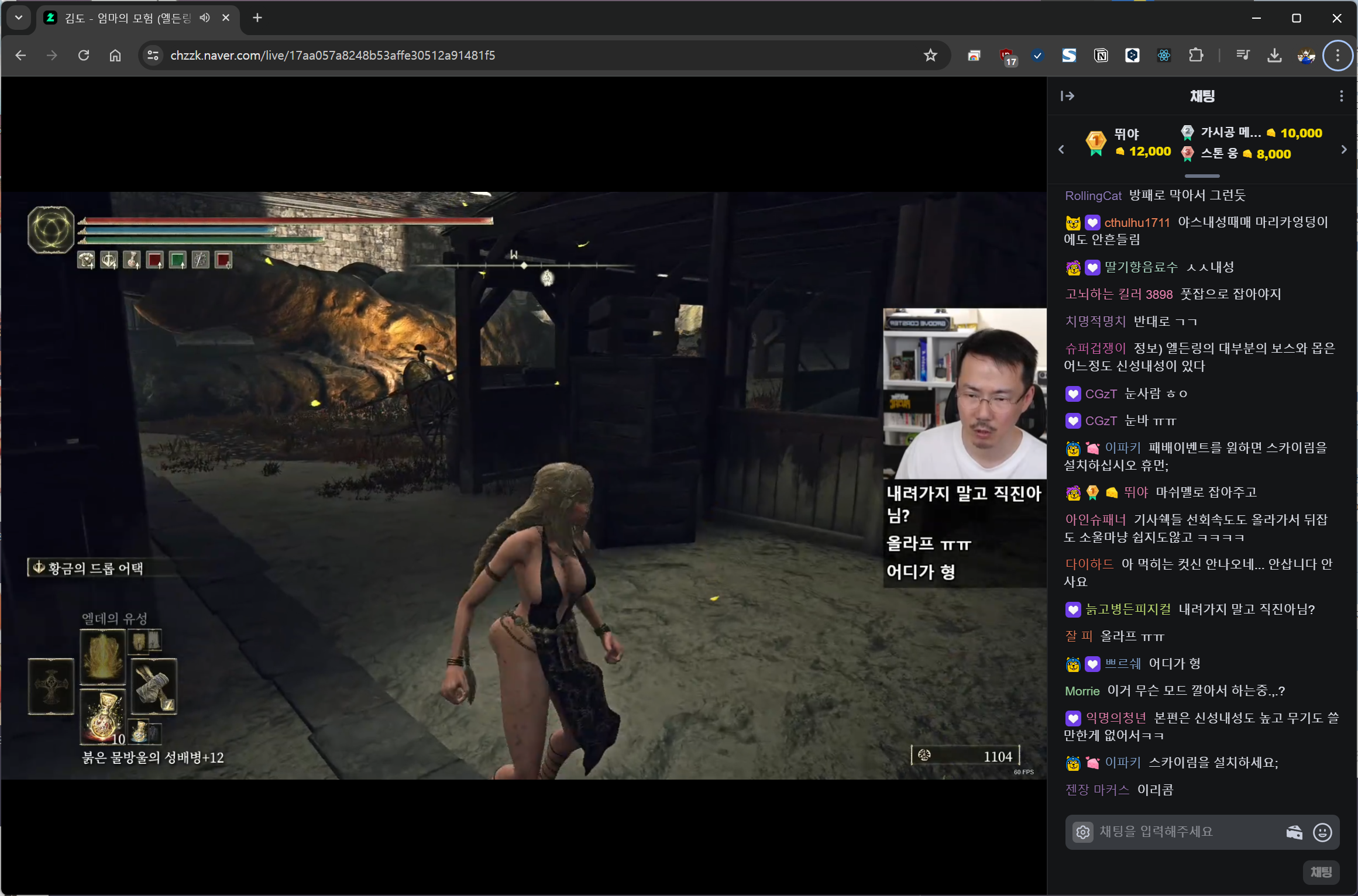Show previous donation ranking with left chevron
Screen dimensions: 1358x896
(1061, 150)
